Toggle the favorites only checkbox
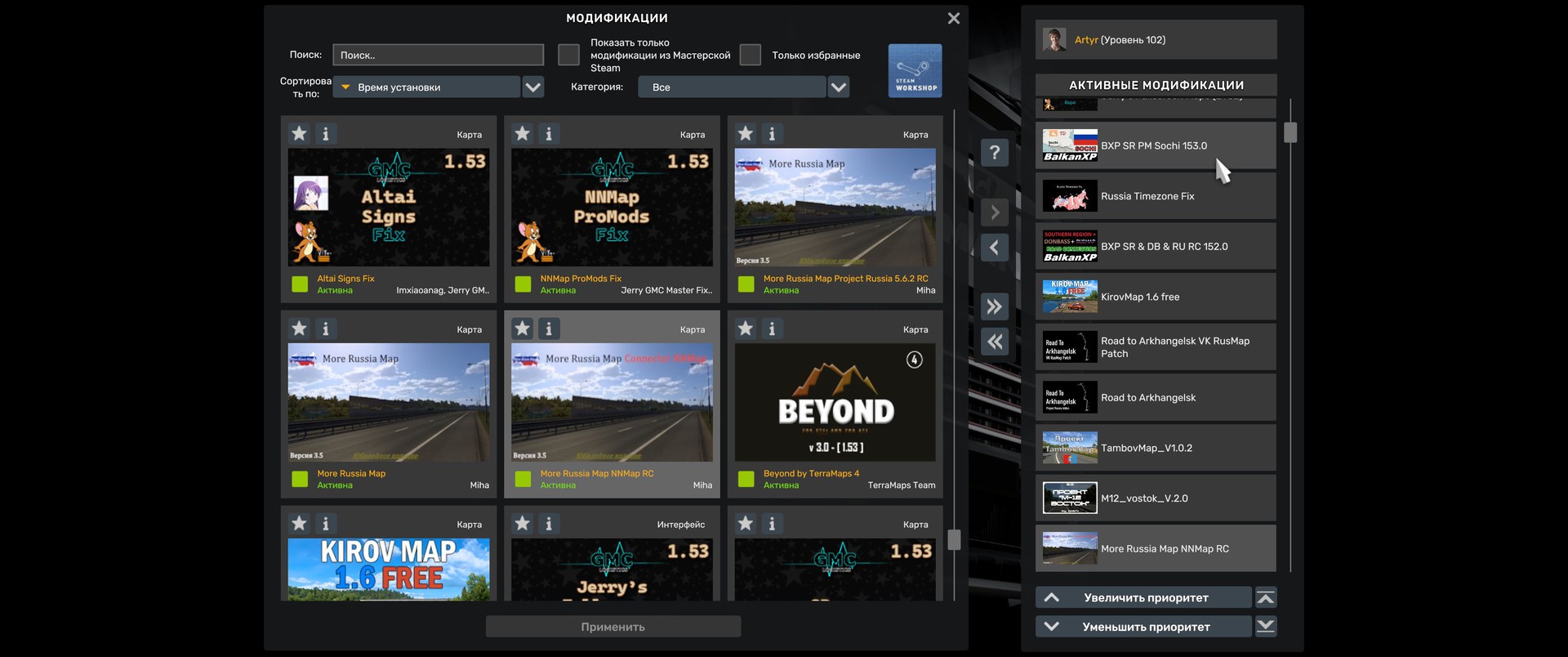The height and width of the screenshot is (657, 1568). [750, 55]
